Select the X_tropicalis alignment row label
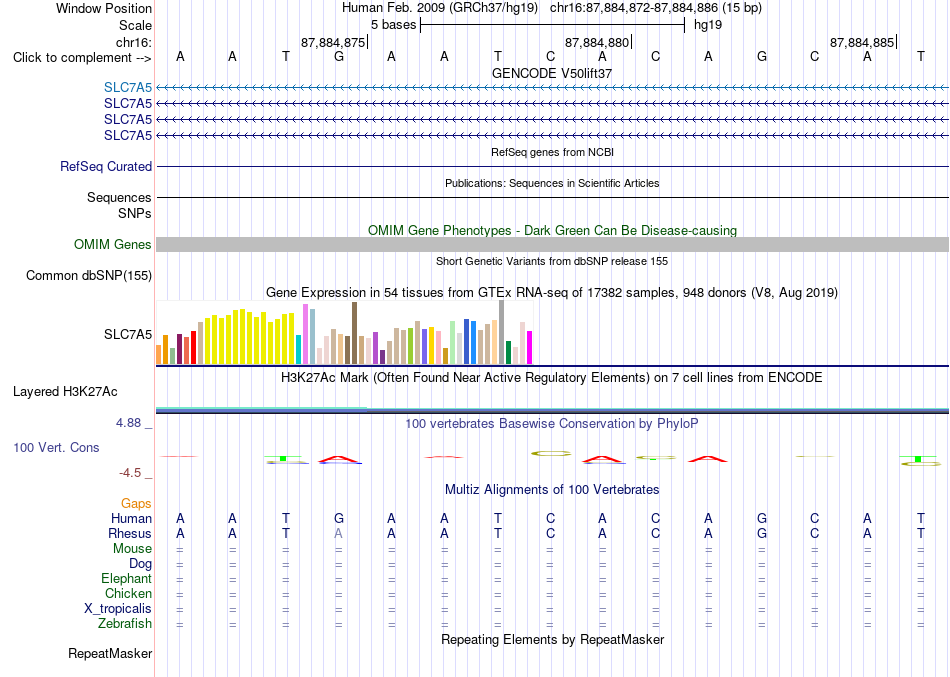950x677 pixels. 118,609
